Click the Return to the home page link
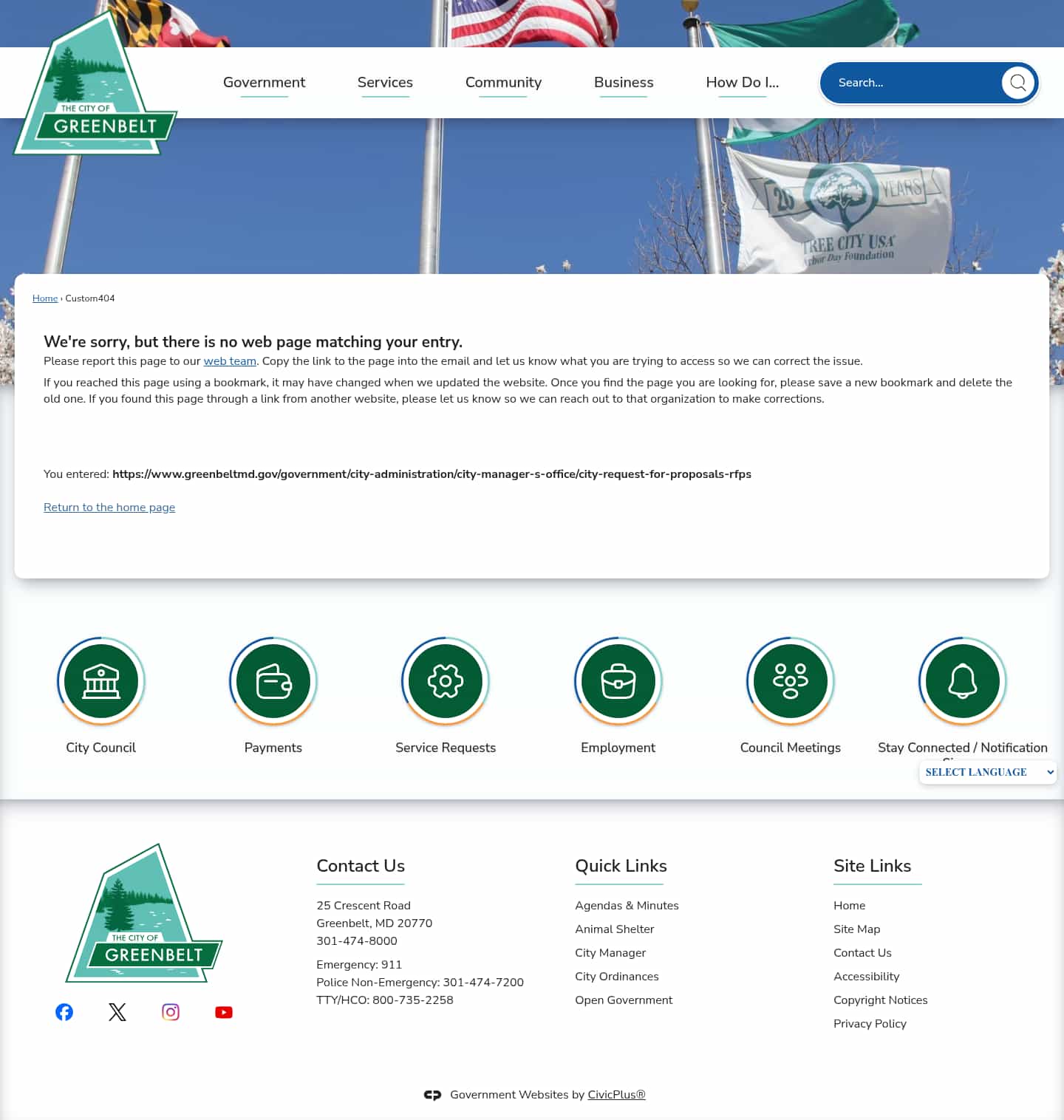The height and width of the screenshot is (1120, 1064). tap(109, 508)
